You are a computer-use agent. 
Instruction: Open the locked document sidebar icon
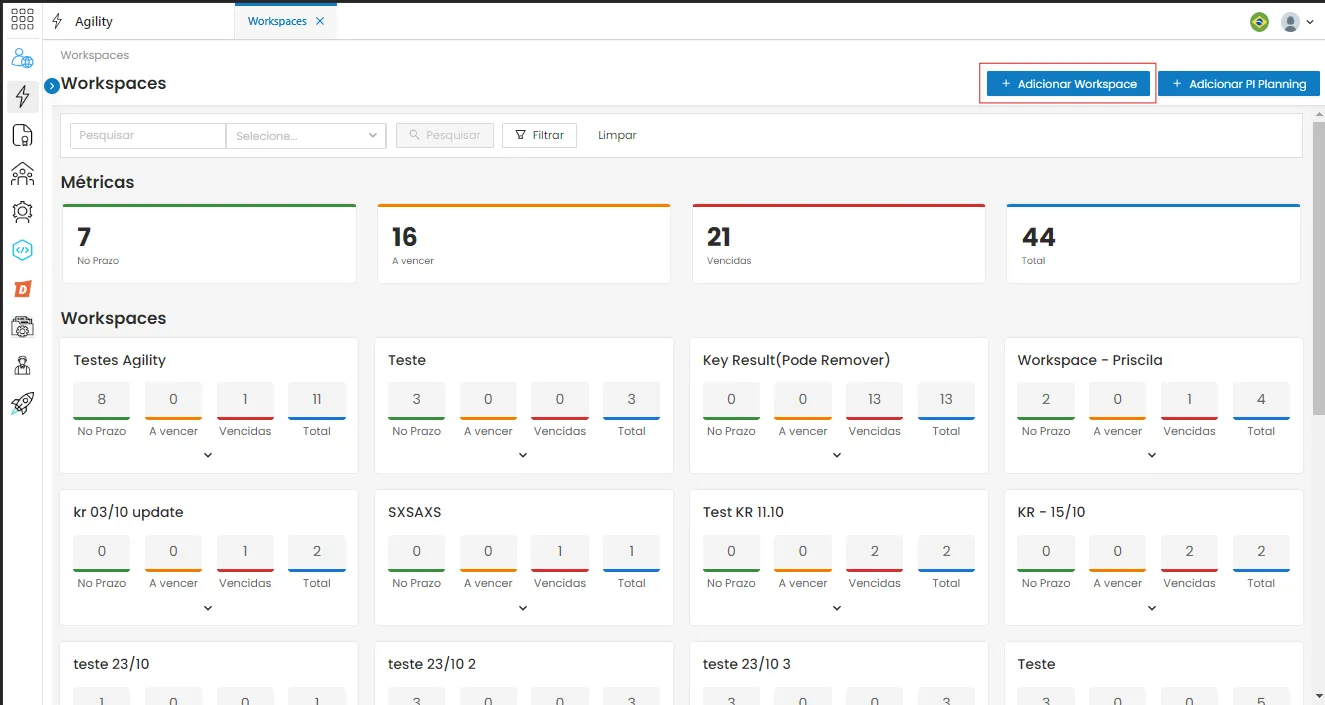[x=22, y=135]
